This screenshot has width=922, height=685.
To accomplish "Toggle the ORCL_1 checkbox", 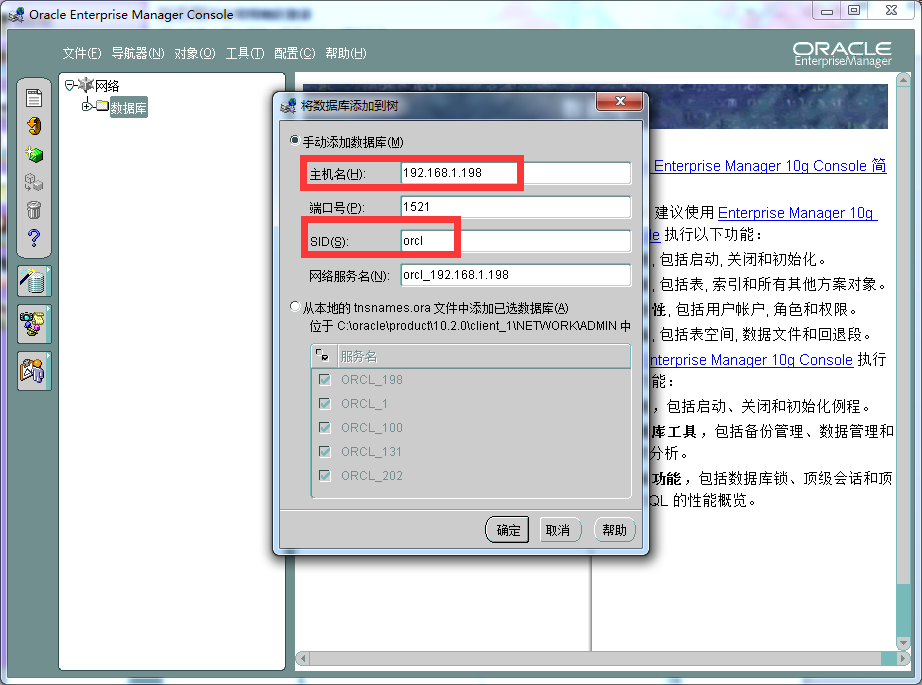I will (325, 403).
